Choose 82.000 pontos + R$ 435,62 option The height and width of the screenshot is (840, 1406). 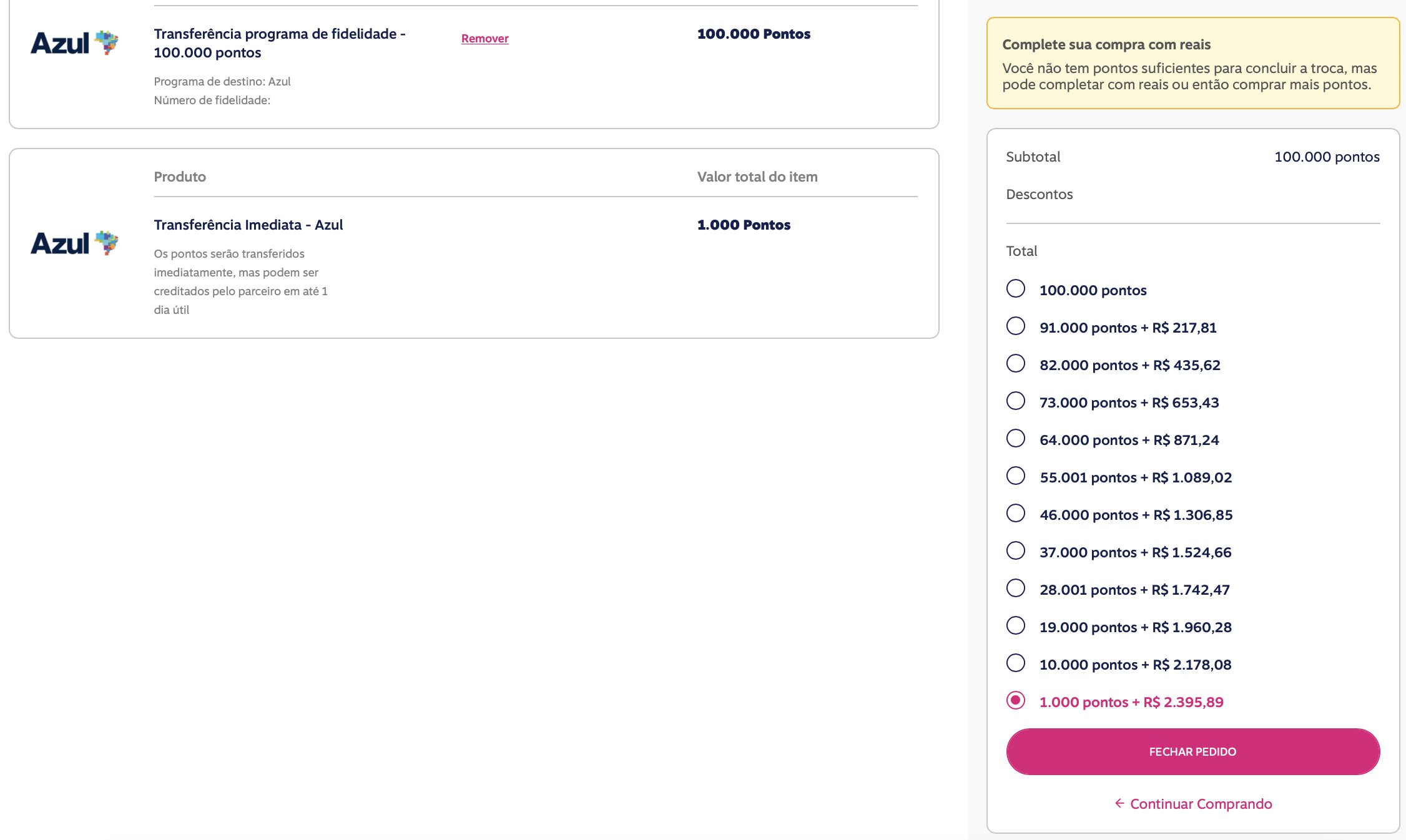[x=1016, y=363]
